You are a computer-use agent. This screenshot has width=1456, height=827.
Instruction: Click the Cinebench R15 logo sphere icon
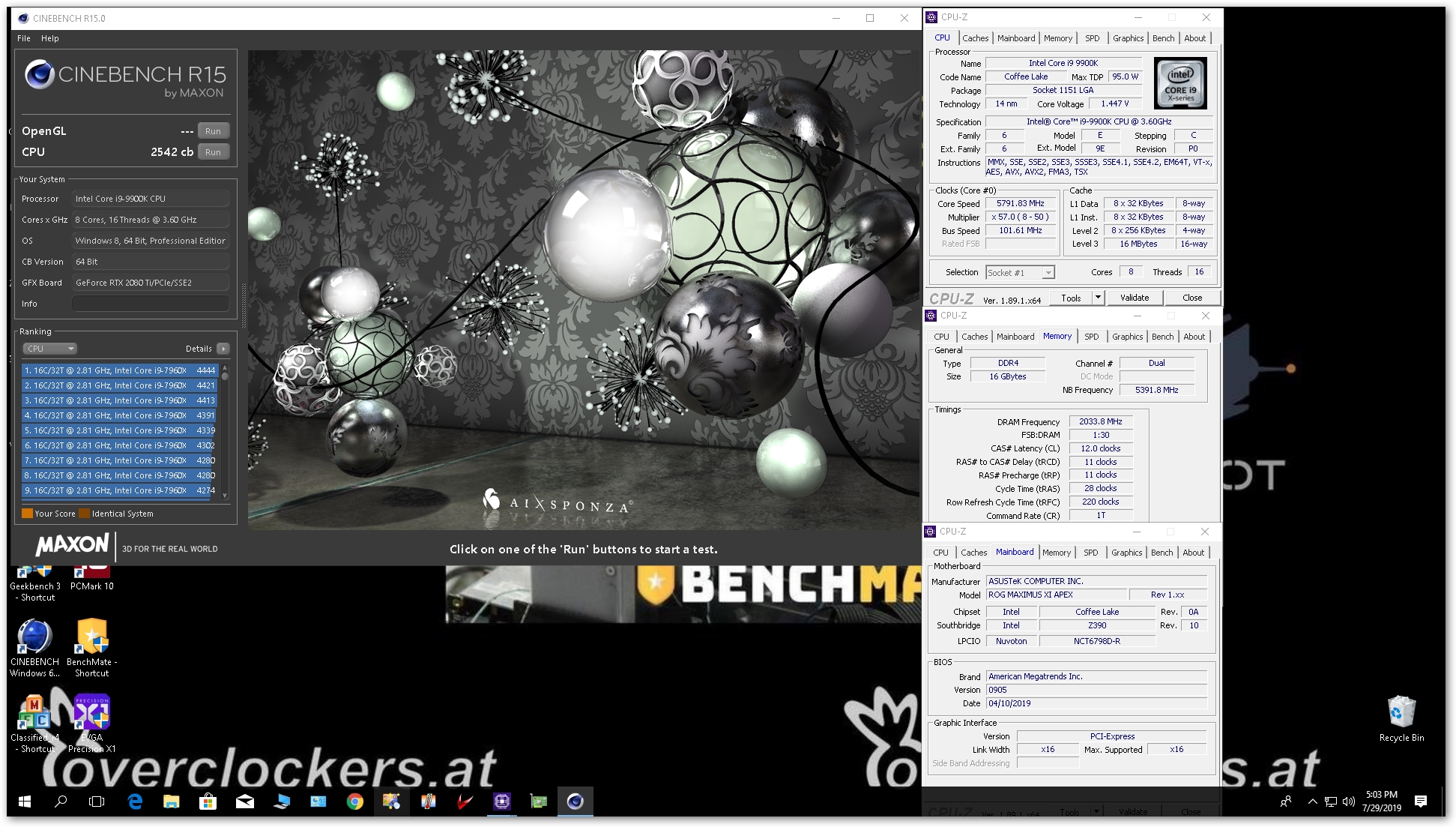point(40,74)
